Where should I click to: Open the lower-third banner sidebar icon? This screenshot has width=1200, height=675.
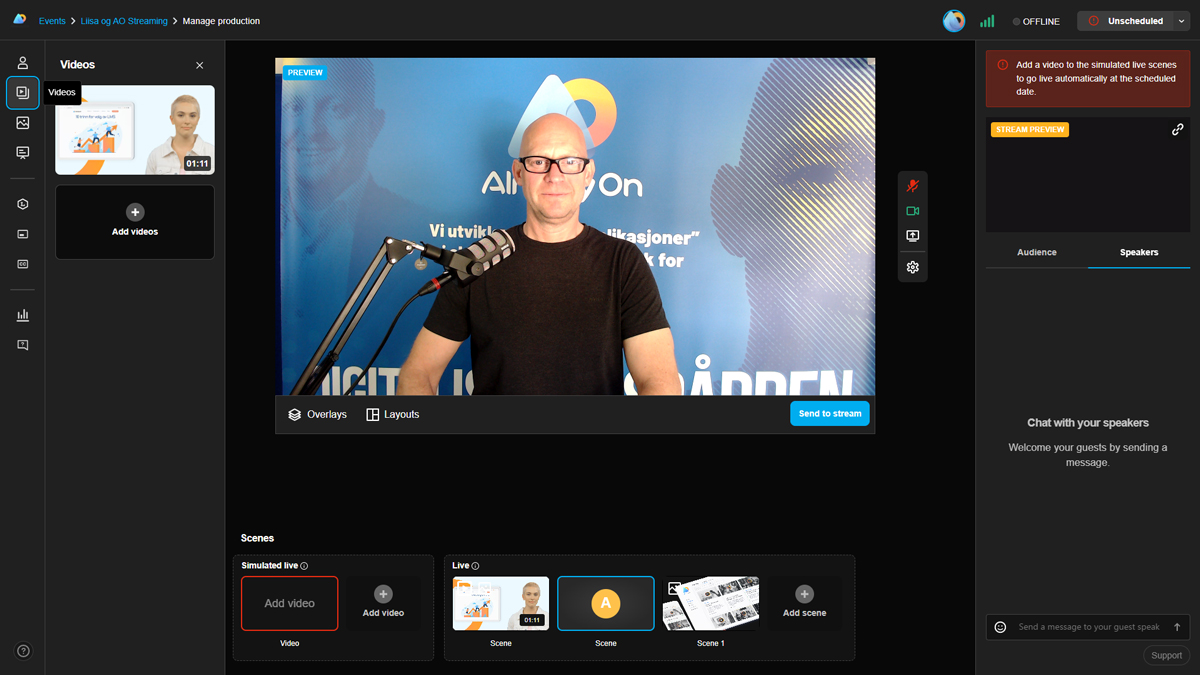[x=23, y=234]
